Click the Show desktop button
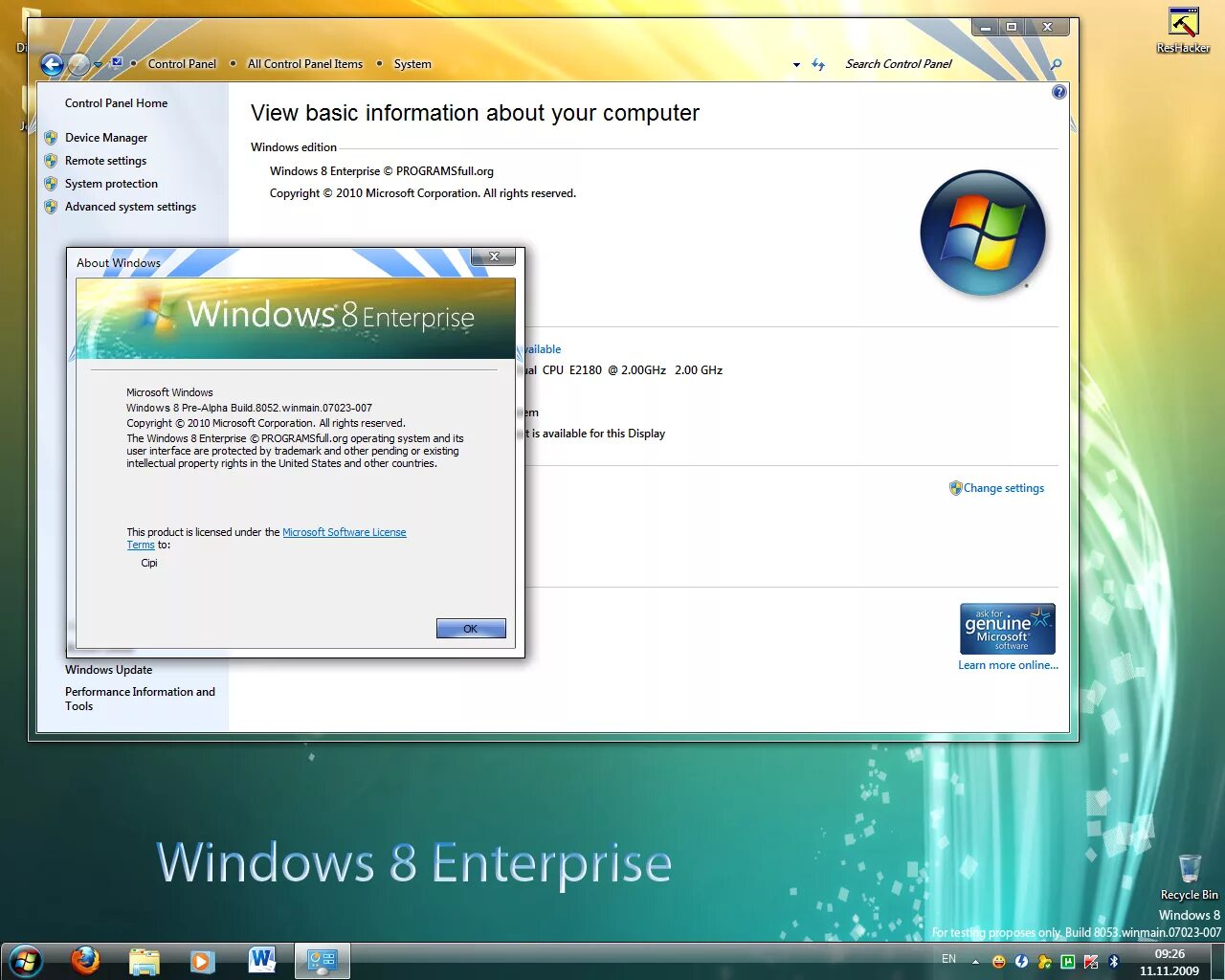 point(1216,961)
